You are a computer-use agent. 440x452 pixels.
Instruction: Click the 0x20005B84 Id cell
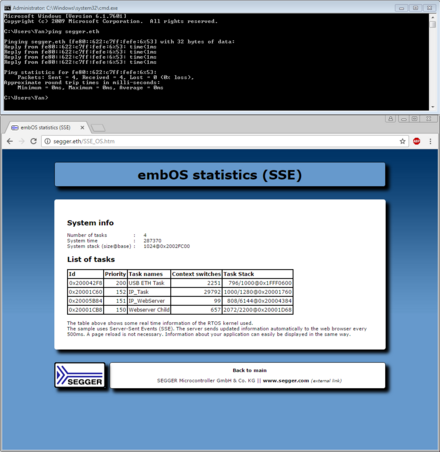[x=85, y=301]
